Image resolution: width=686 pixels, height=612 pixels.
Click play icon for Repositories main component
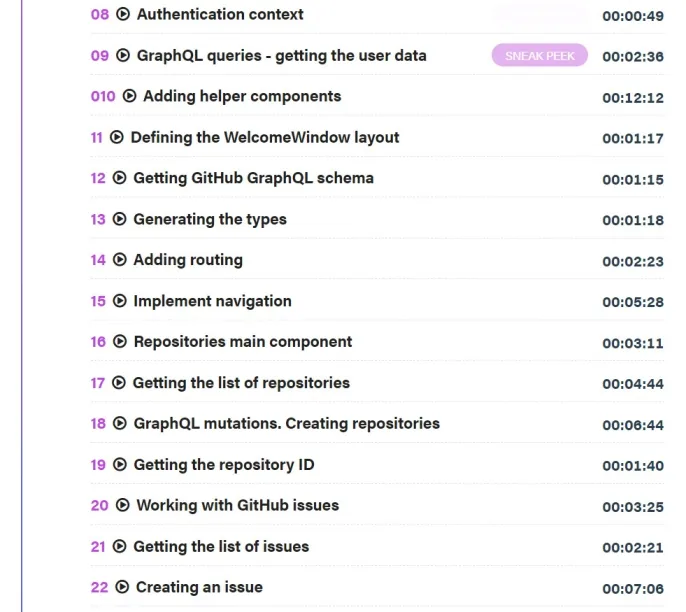[x=120, y=341]
